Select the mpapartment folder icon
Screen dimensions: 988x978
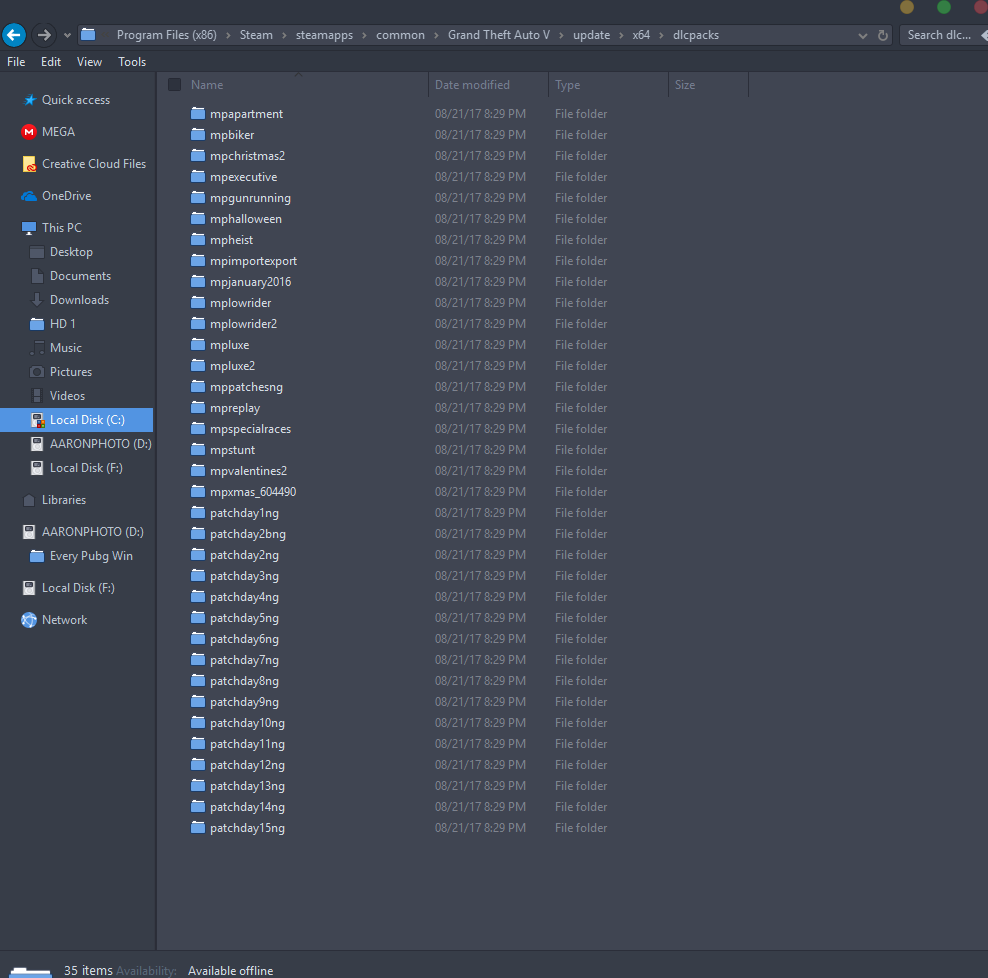coord(198,113)
